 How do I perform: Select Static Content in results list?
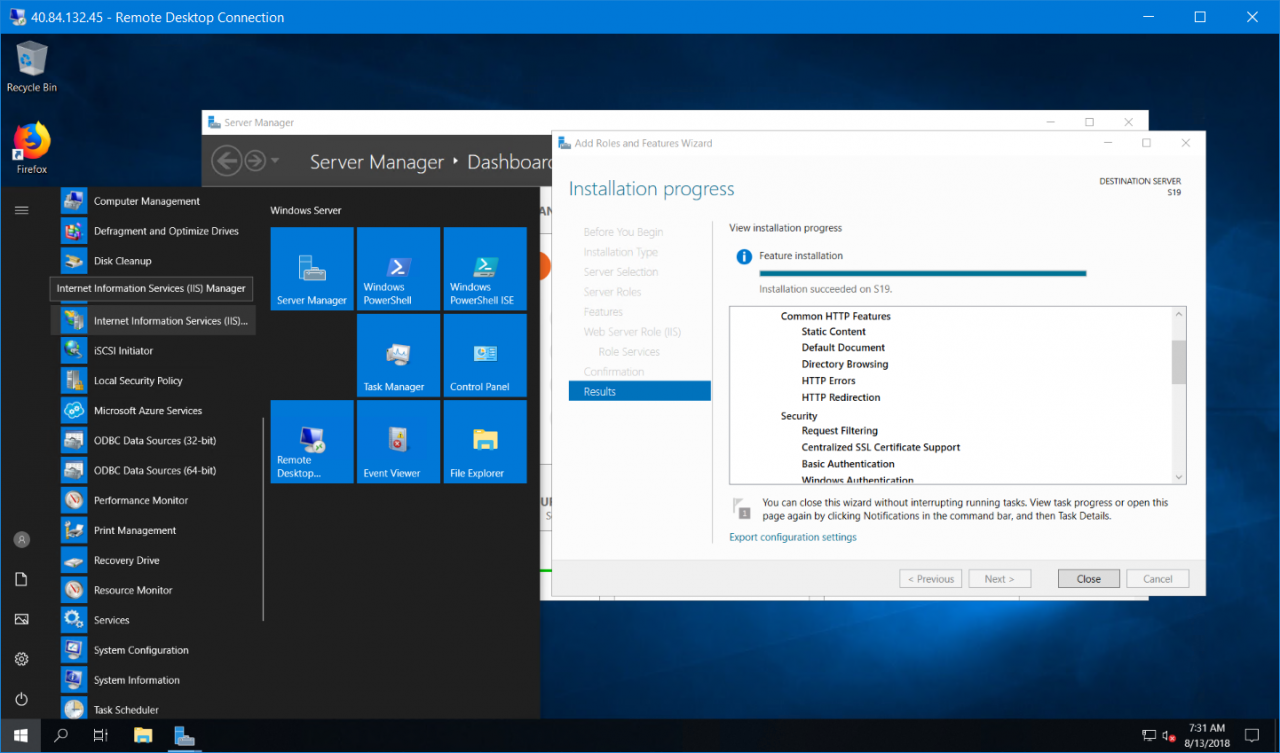pos(834,332)
